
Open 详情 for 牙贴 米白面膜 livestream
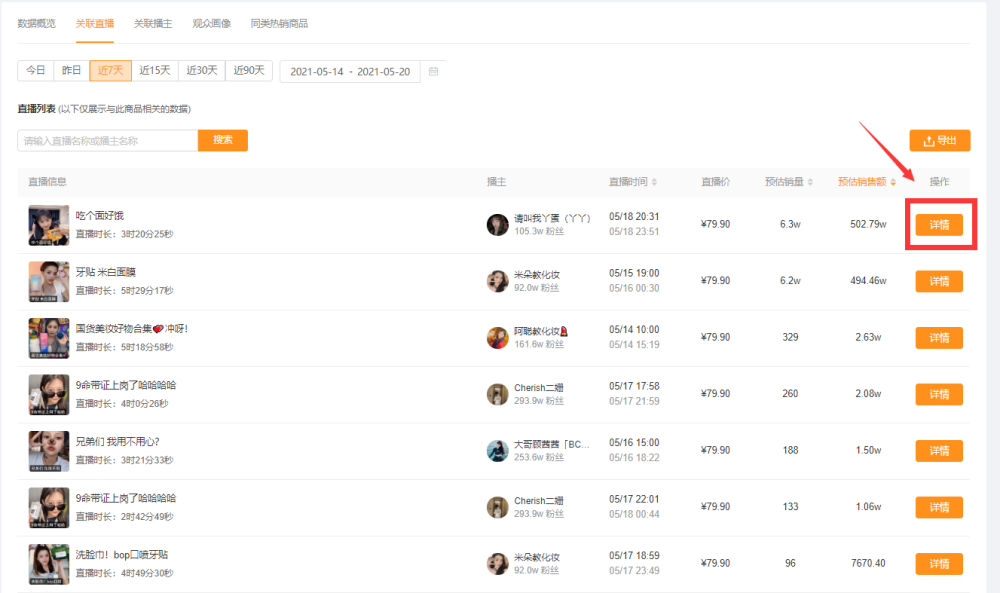coord(939,281)
